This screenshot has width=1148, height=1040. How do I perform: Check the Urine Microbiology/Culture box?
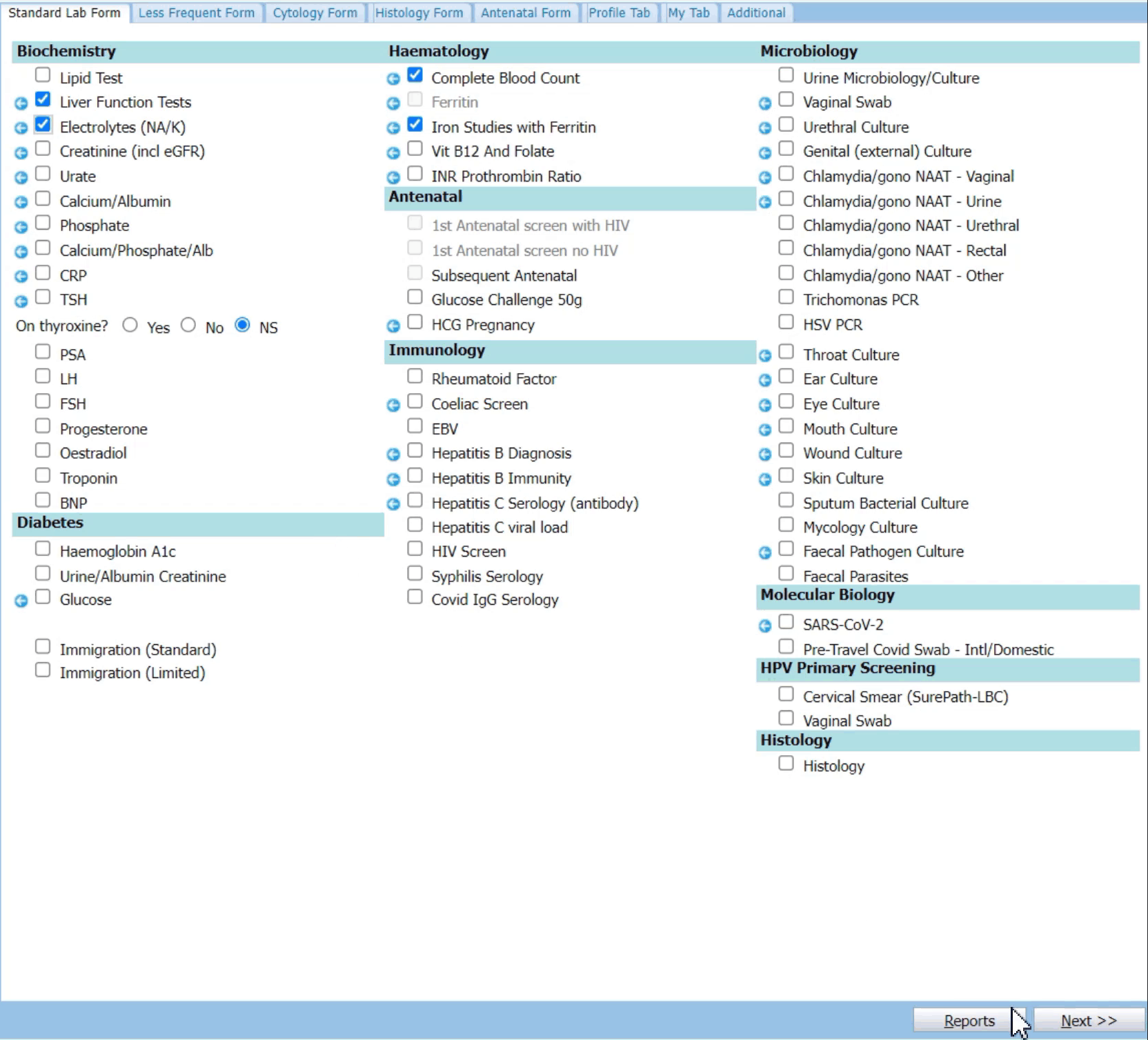[786, 75]
